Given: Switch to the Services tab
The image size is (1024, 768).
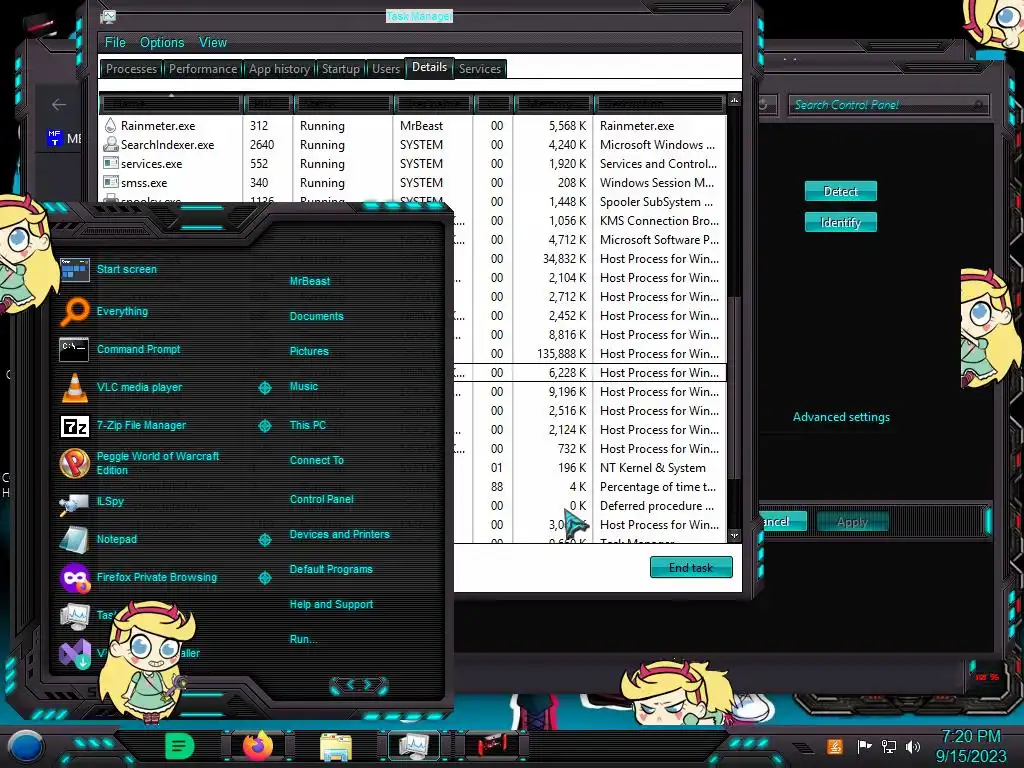Looking at the screenshot, I should click(479, 69).
